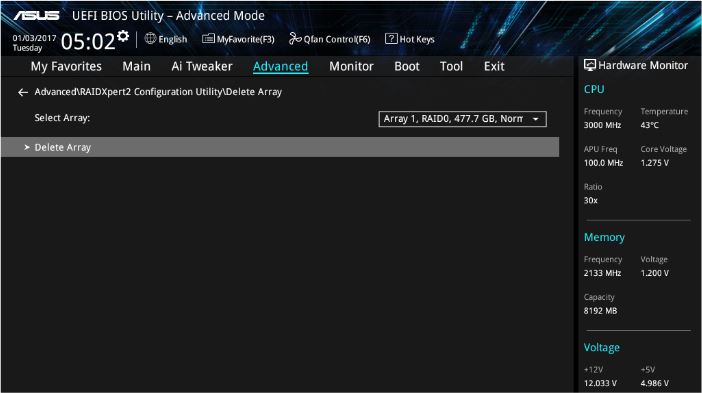Click the ASUS logo
This screenshot has height=393, width=702.
pyautogui.click(x=36, y=16)
